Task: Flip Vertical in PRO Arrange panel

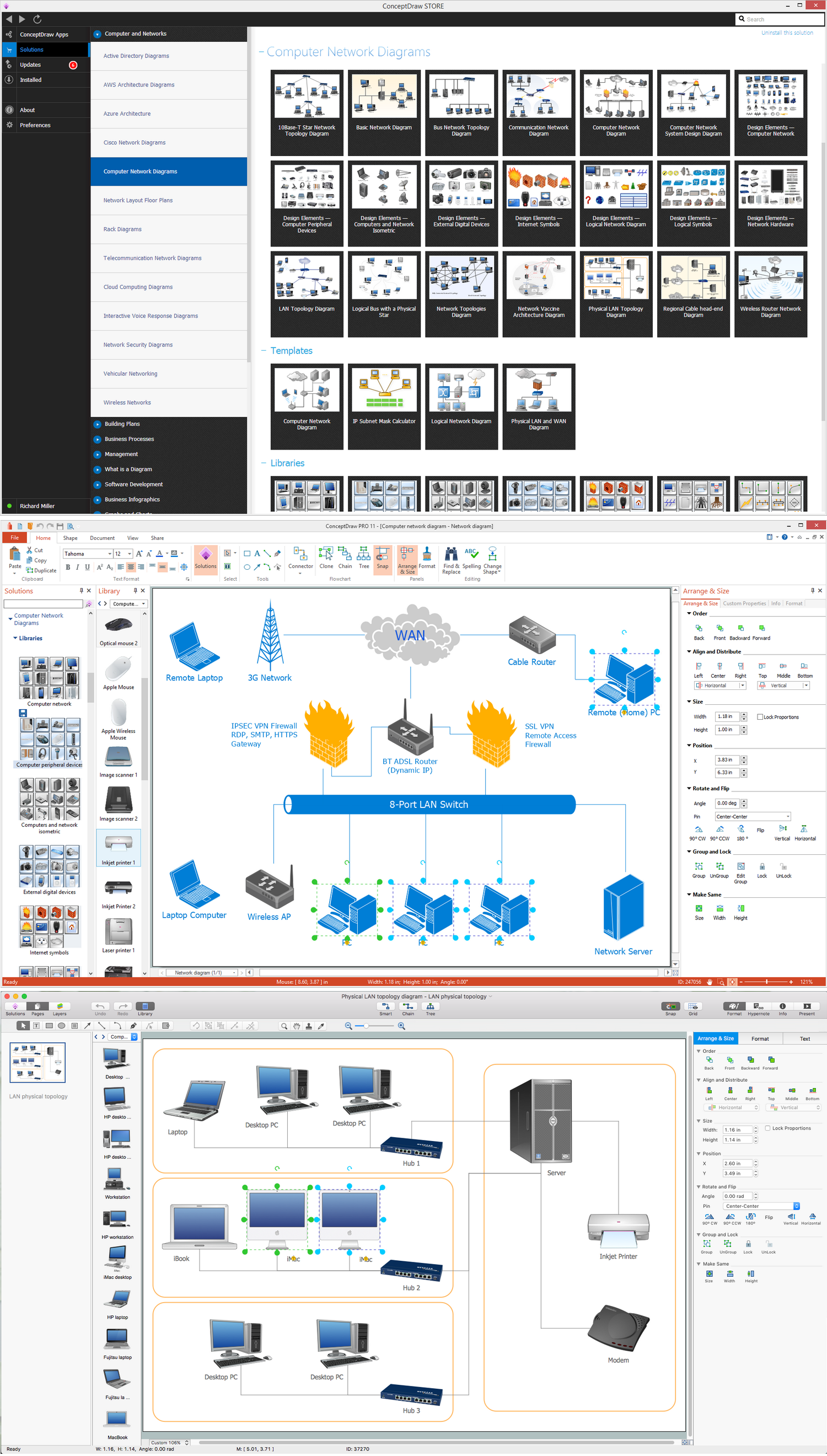Action: pos(783,833)
